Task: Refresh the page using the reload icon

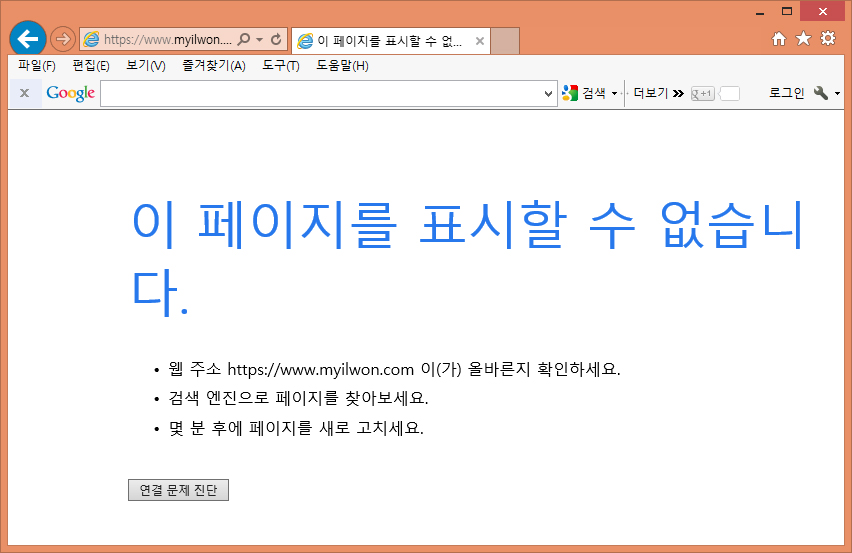Action: 276,40
